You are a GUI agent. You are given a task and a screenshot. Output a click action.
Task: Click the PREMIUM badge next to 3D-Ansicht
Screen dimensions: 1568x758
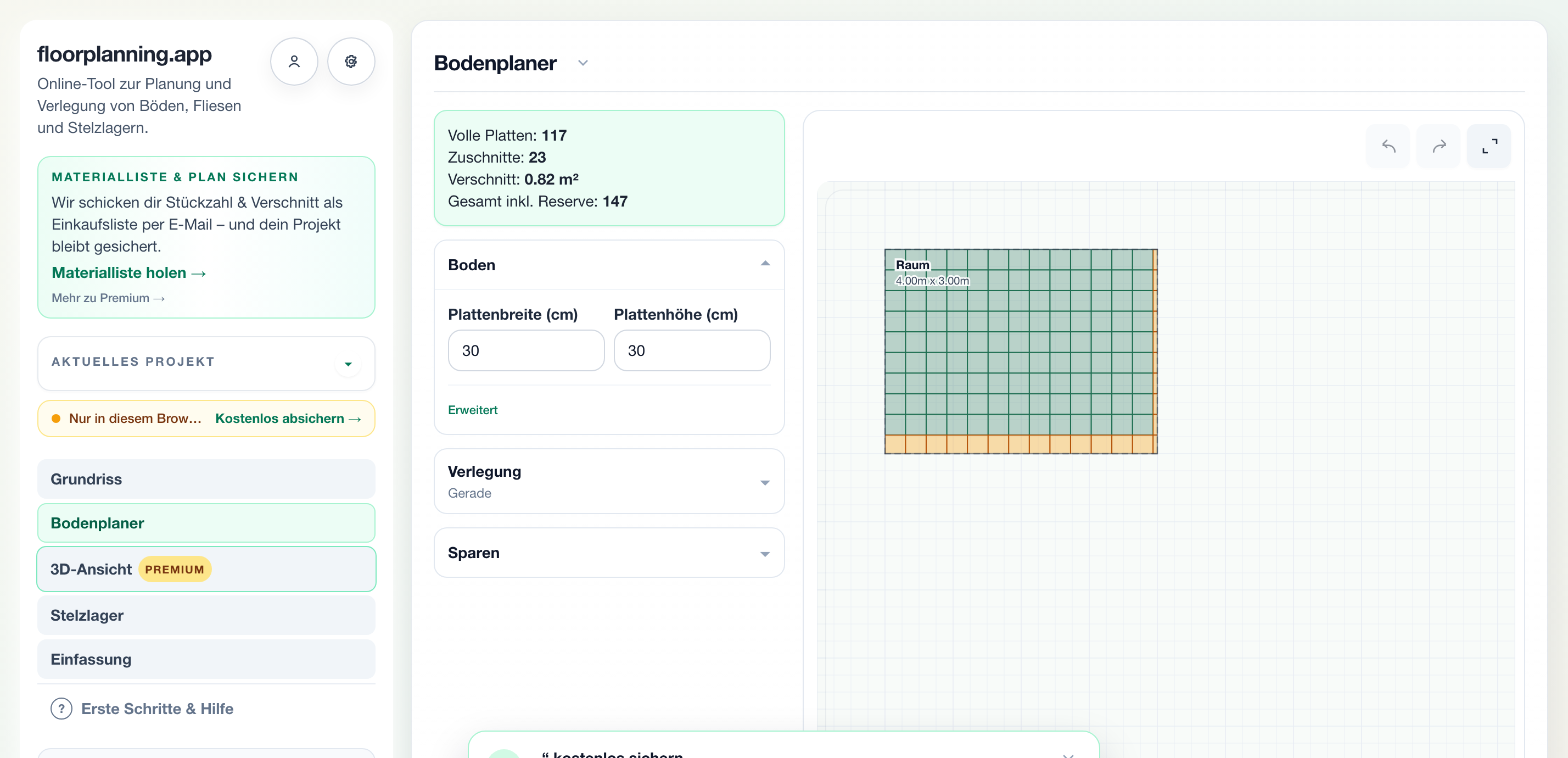pyautogui.click(x=175, y=570)
